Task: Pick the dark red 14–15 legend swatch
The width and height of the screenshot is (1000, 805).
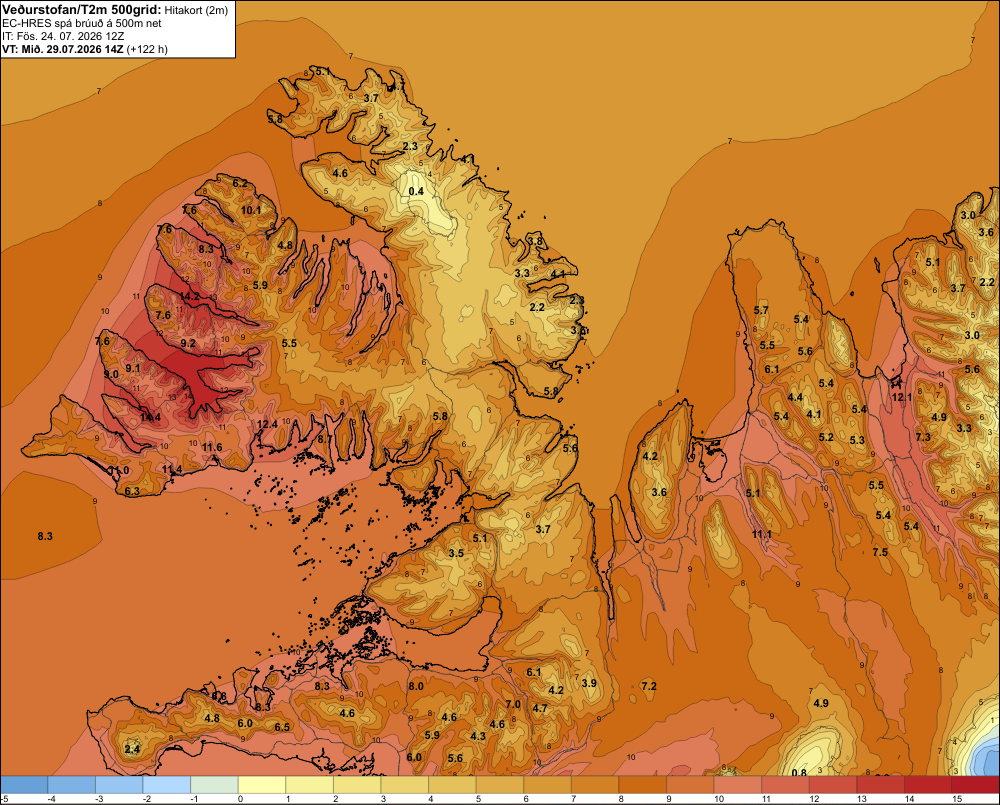Action: coord(927,784)
